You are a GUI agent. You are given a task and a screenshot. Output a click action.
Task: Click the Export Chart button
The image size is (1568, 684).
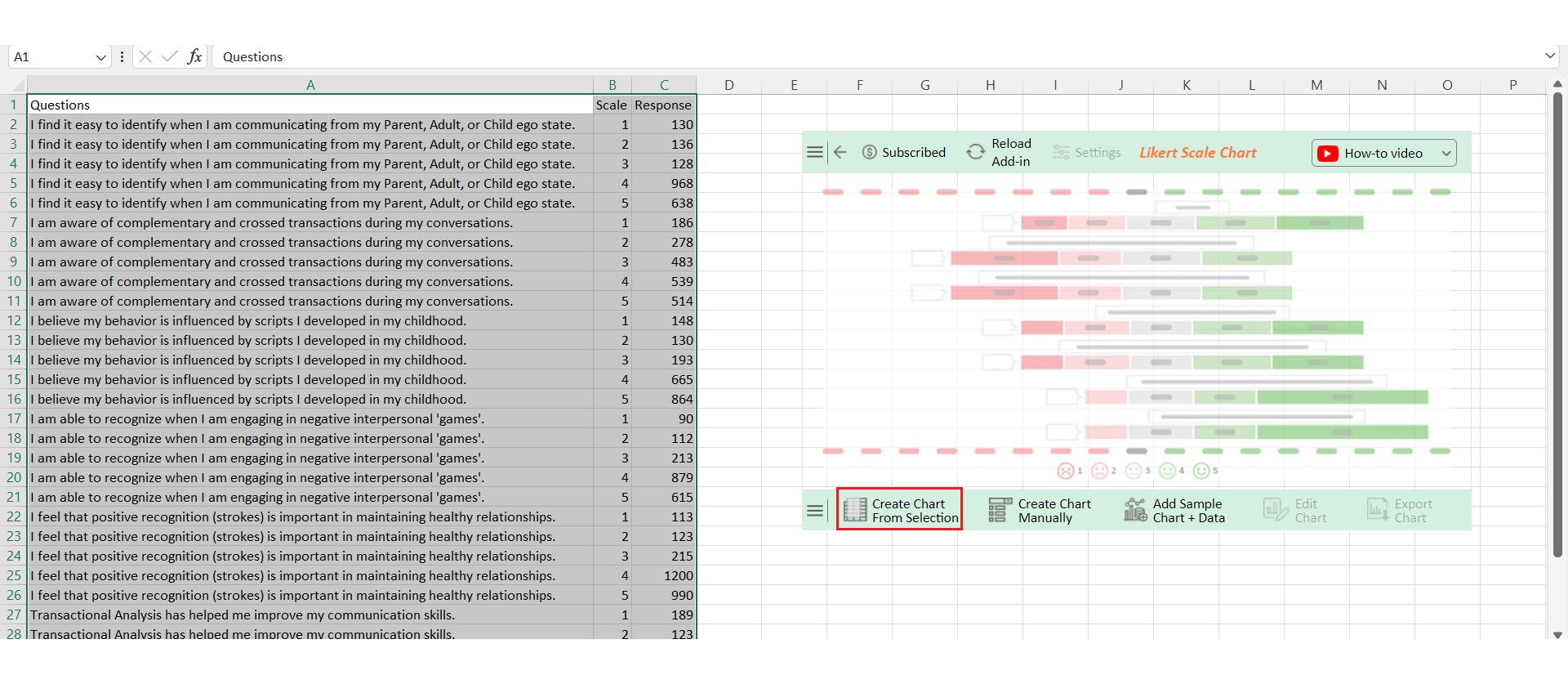(1400, 511)
